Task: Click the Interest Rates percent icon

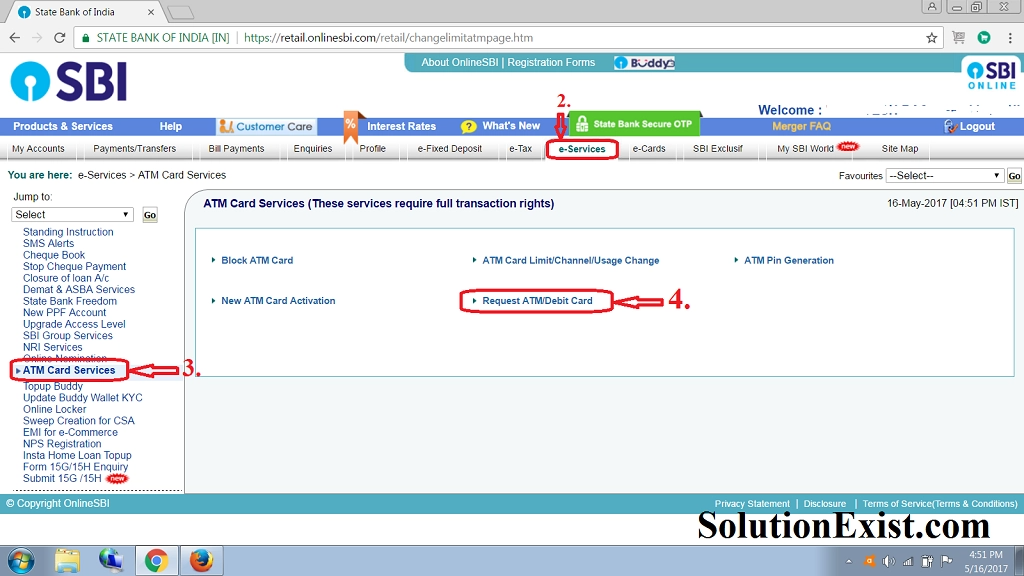Action: point(351,125)
